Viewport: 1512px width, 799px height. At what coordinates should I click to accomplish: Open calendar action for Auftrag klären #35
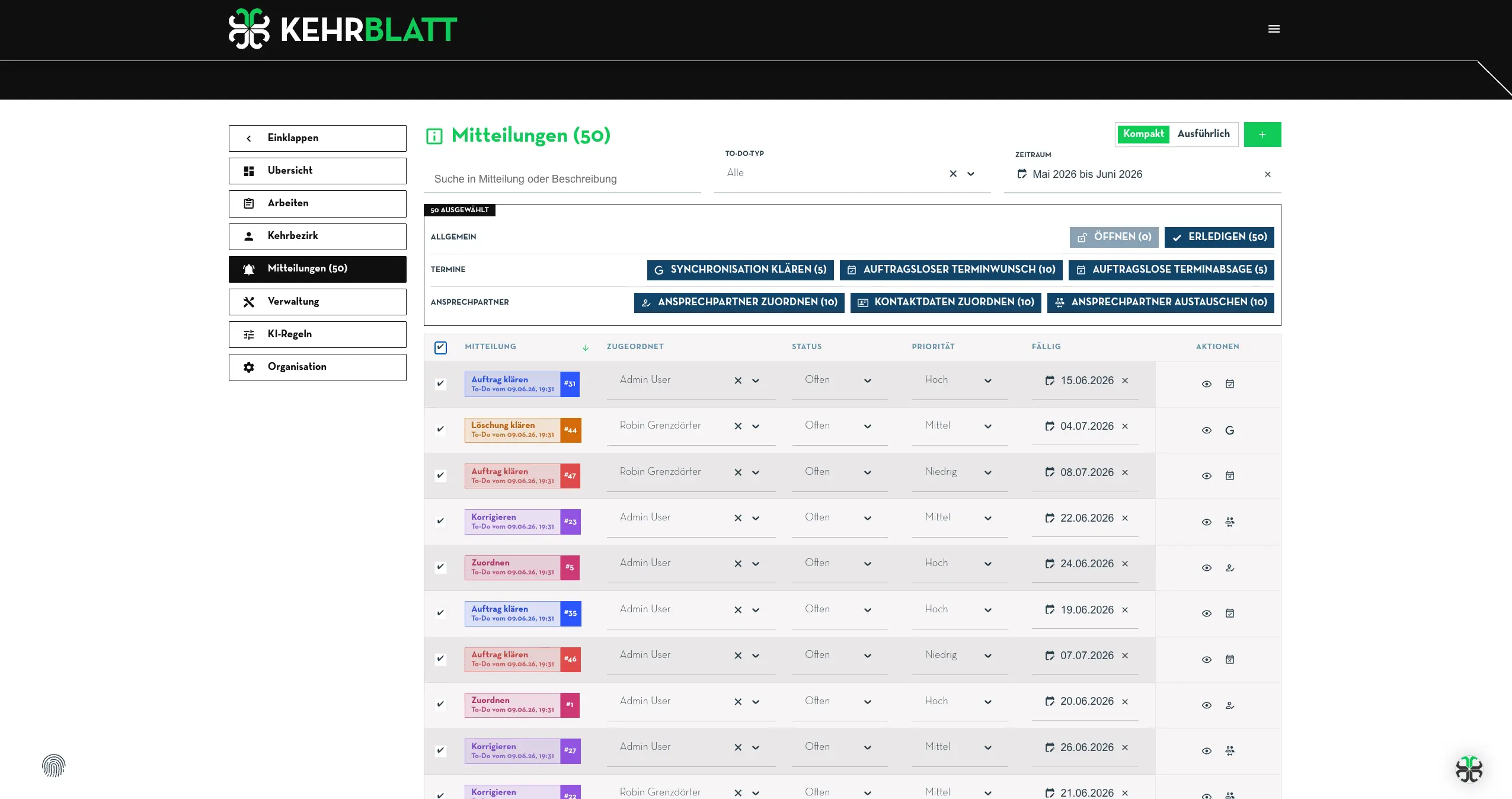pos(1229,613)
